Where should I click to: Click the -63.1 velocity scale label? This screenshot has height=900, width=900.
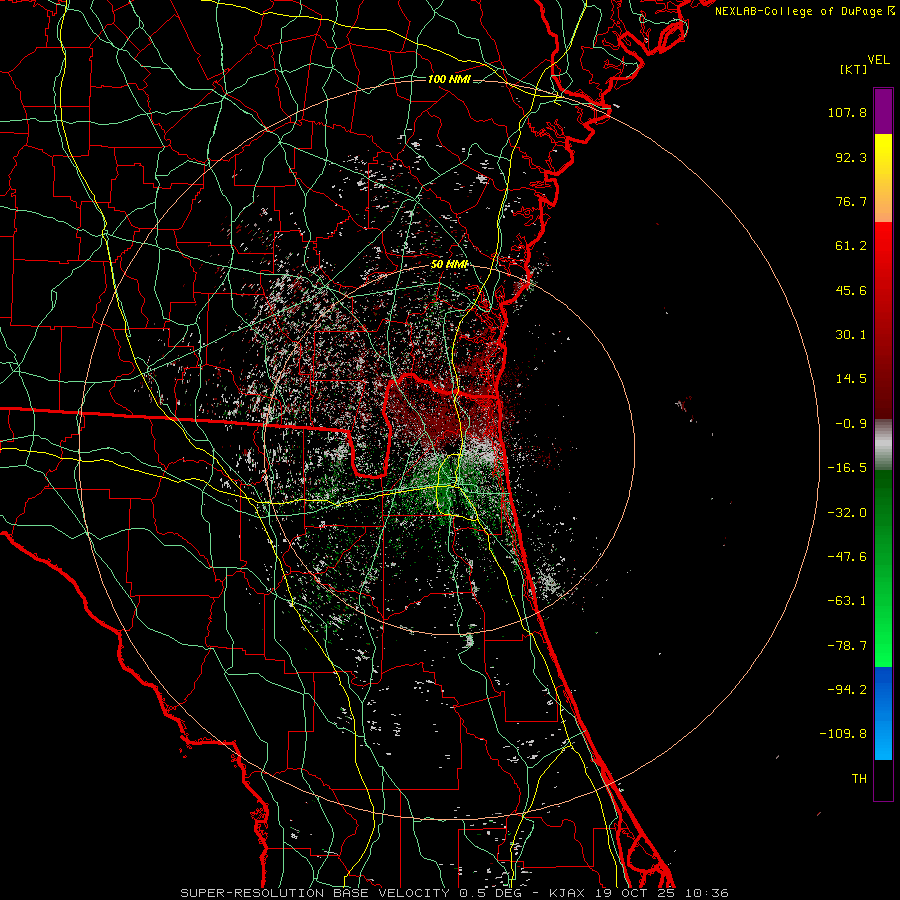click(847, 601)
